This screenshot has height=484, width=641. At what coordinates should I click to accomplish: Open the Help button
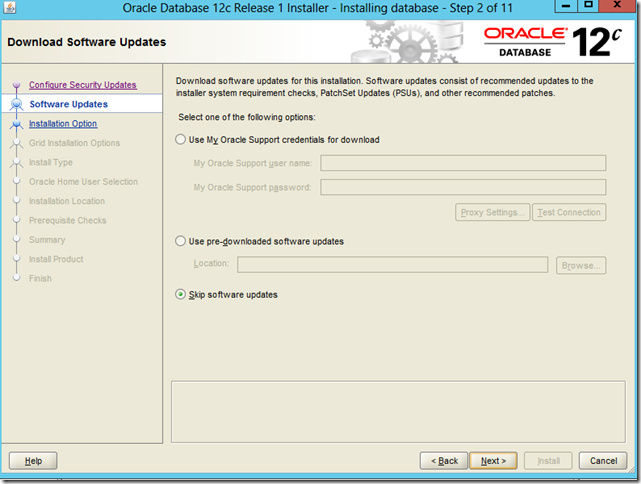(33, 461)
